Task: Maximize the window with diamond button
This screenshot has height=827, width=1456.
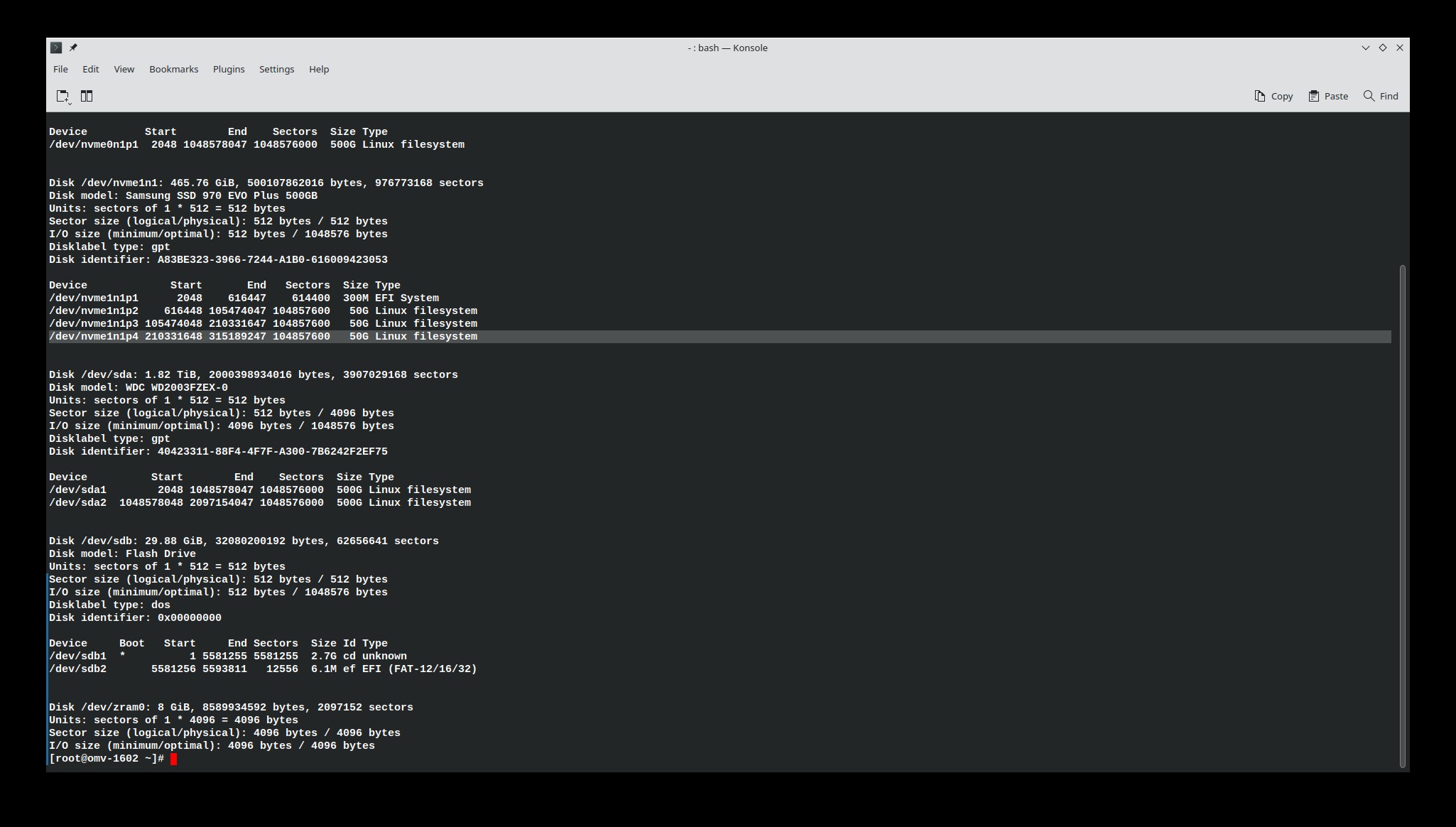Action: [x=1382, y=48]
